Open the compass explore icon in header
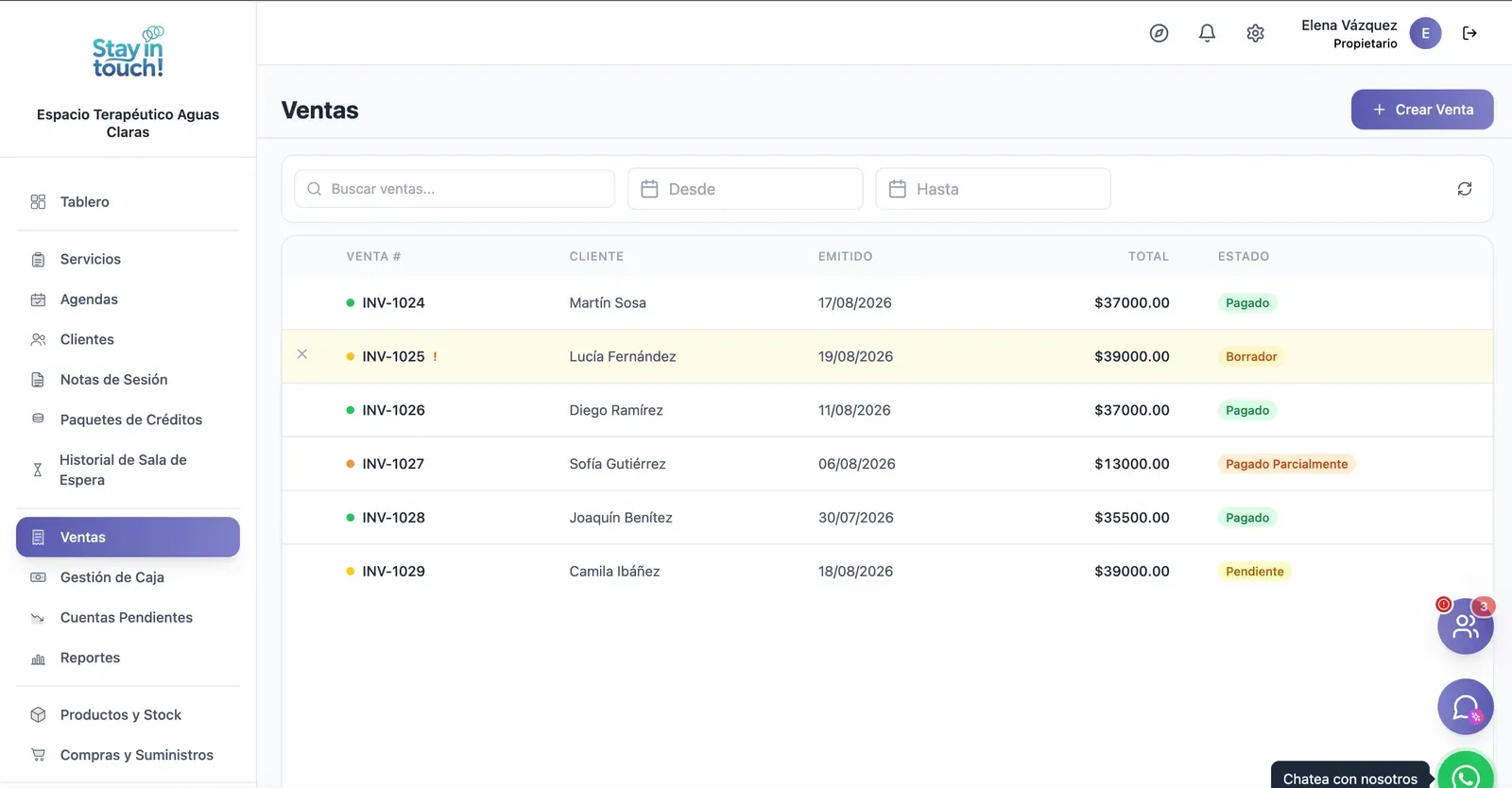Viewport: 1512px width, 788px height. click(1159, 33)
